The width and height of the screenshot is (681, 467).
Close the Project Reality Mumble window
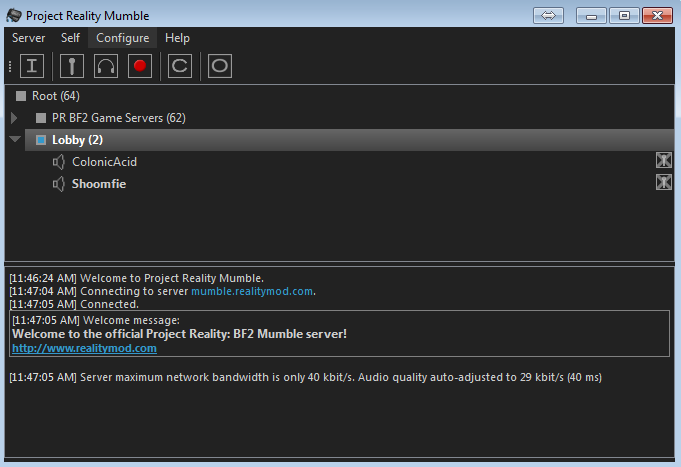tap(658, 16)
